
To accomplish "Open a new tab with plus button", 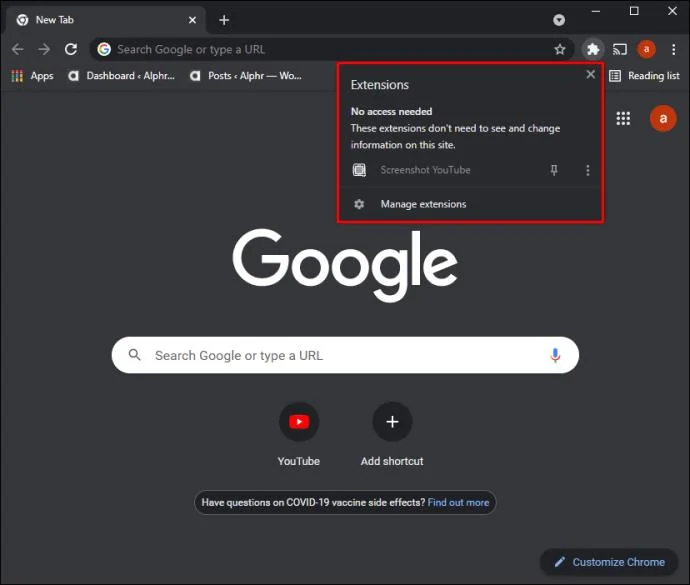I will (x=224, y=20).
